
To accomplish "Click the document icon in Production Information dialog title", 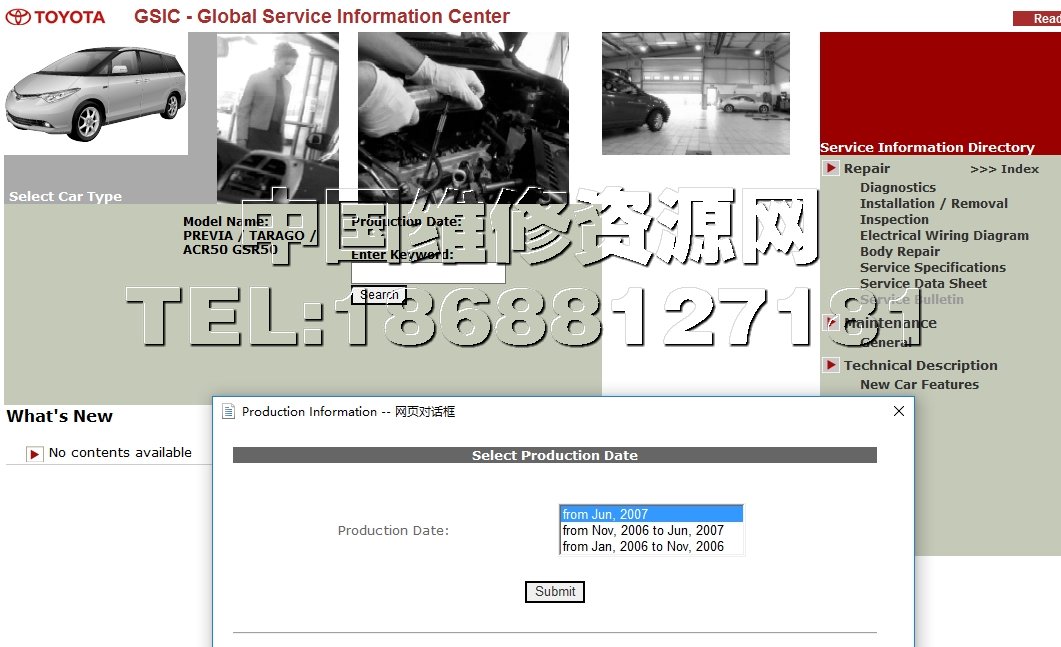I will [229, 411].
